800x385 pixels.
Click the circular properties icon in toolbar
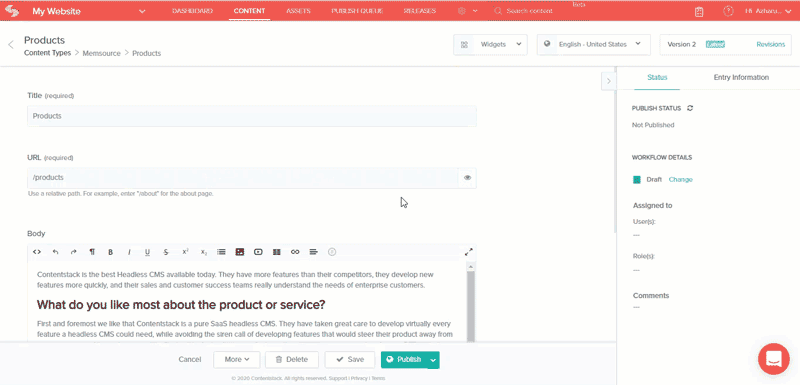332,252
